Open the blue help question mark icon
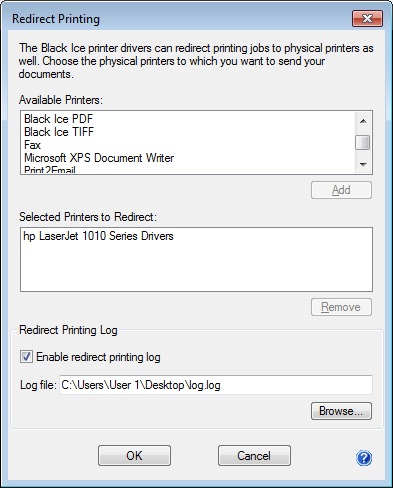 tap(364, 458)
